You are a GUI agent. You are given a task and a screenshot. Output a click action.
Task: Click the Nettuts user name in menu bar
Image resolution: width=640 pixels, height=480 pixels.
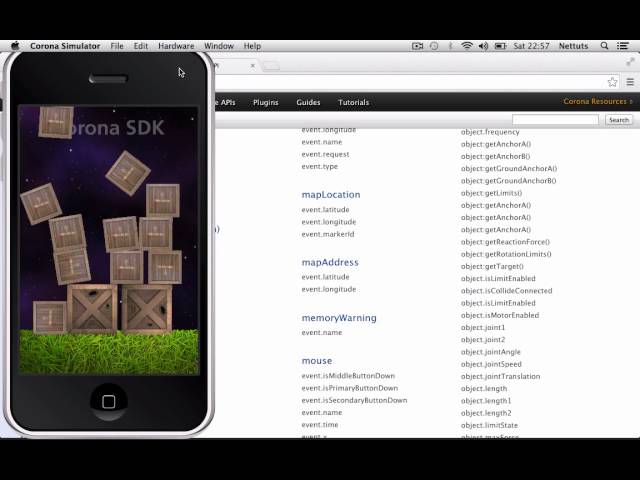tap(573, 46)
